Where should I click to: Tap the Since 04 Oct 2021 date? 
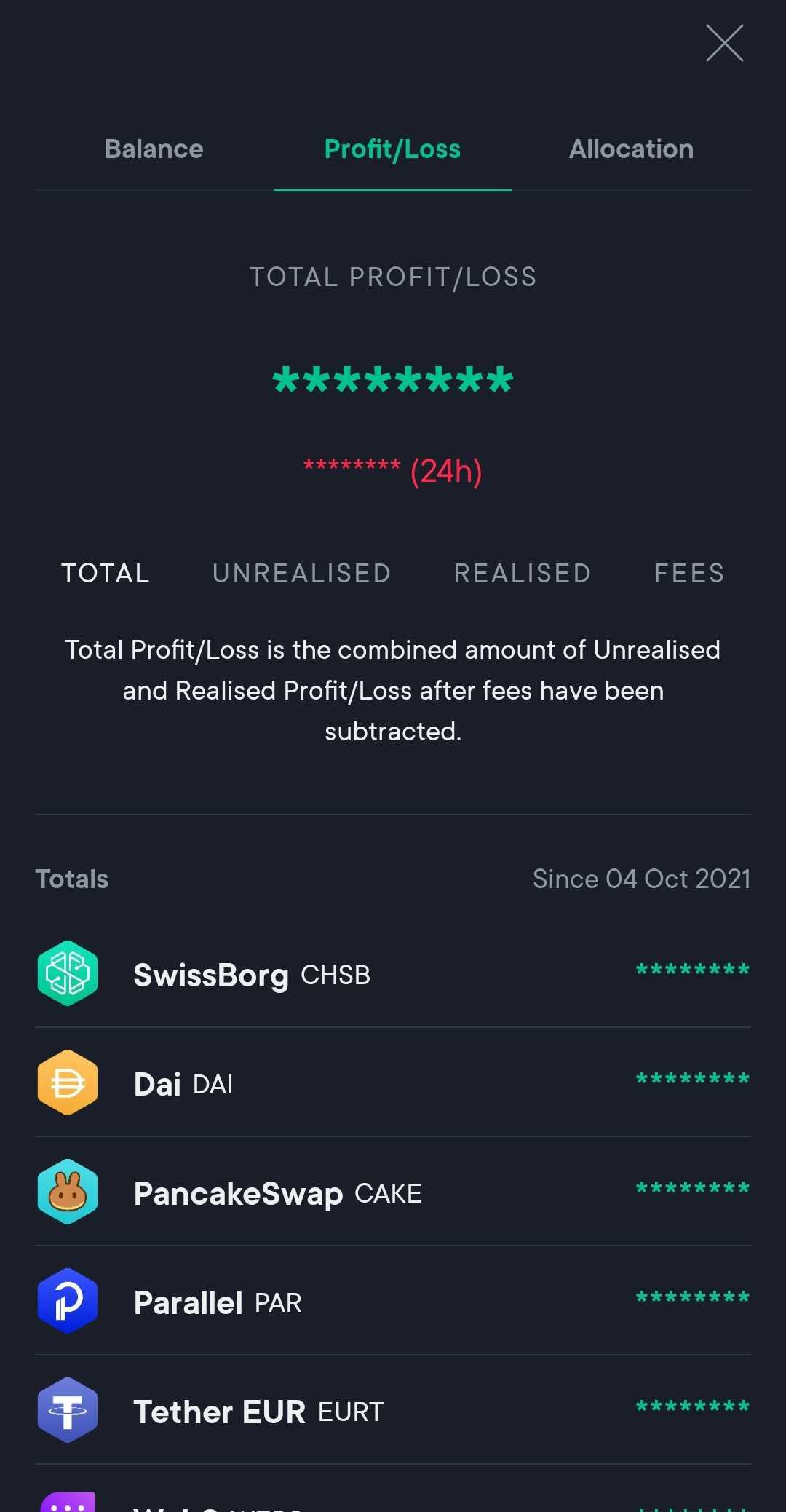click(x=641, y=879)
